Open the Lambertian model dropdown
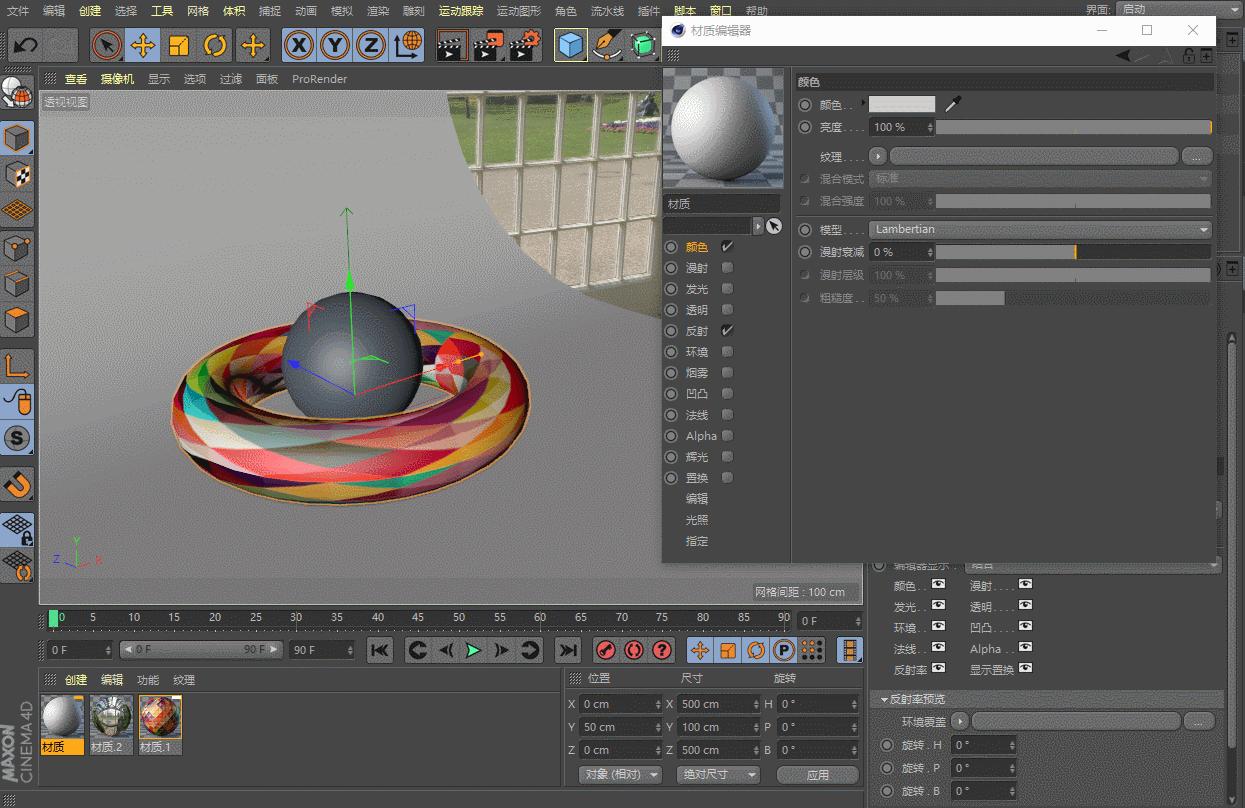This screenshot has width=1245, height=808. coord(1040,229)
